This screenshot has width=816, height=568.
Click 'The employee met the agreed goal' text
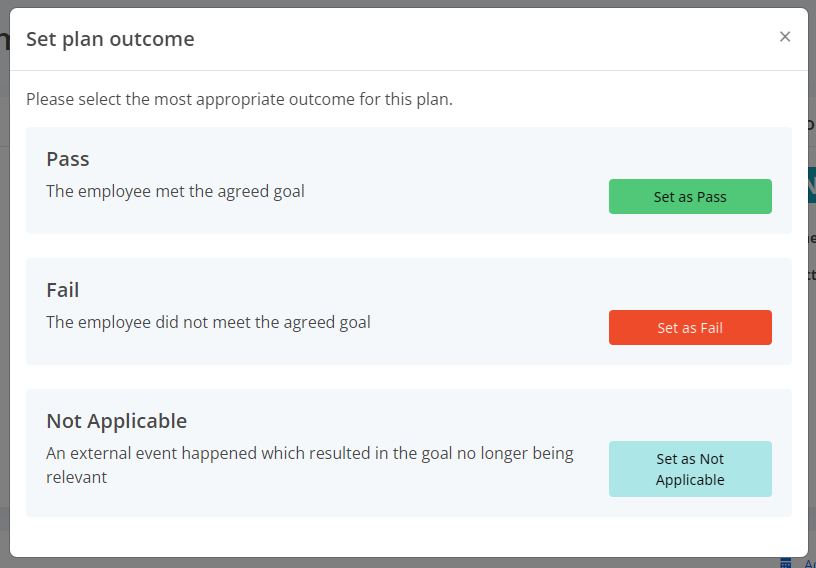click(x=175, y=191)
